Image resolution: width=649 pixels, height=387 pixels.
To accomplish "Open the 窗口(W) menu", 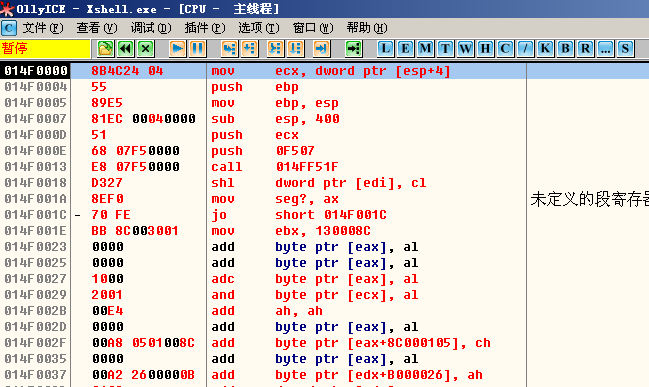I will pos(312,28).
